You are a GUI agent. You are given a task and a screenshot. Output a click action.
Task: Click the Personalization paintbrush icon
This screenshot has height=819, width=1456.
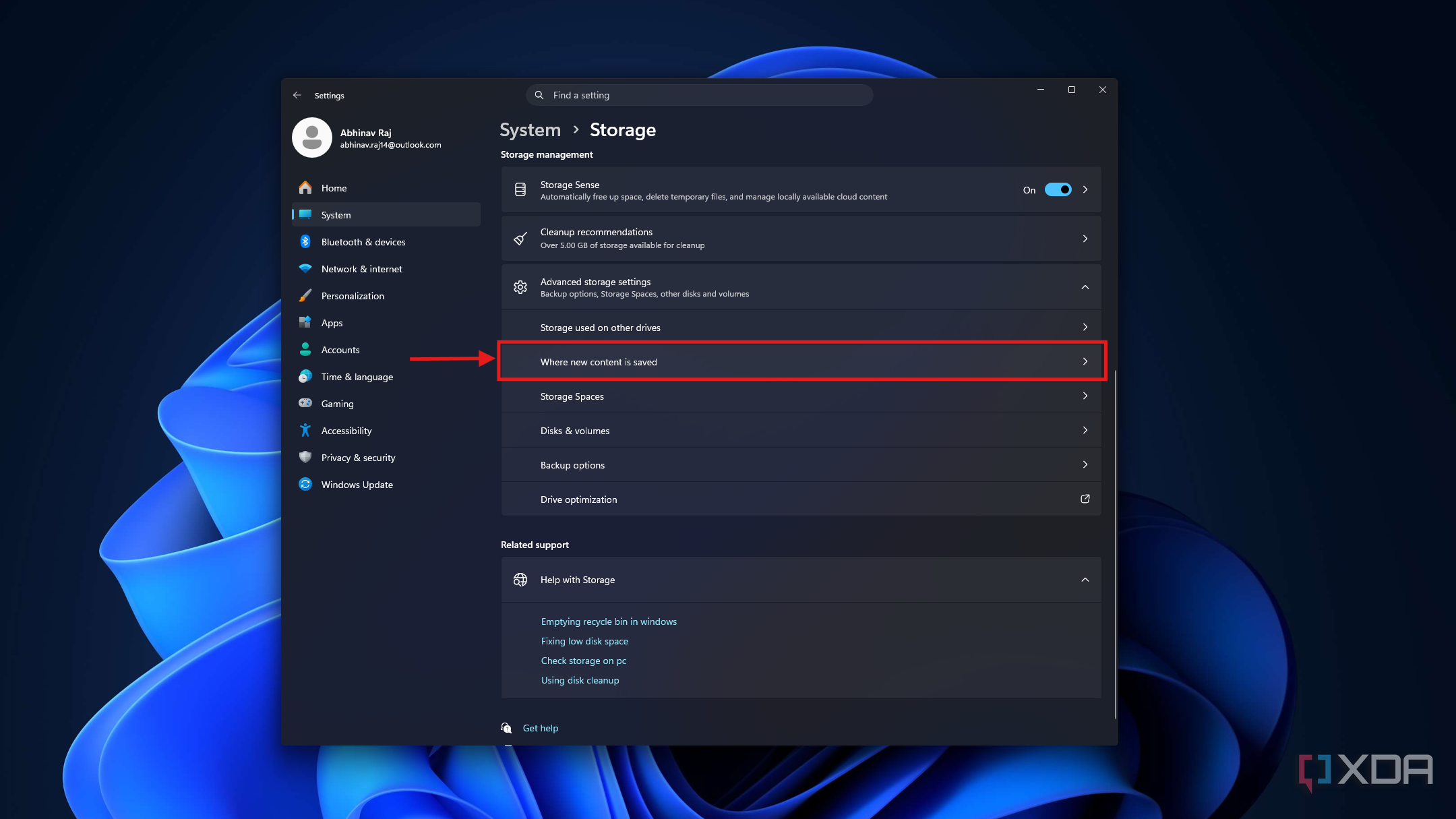tap(305, 295)
